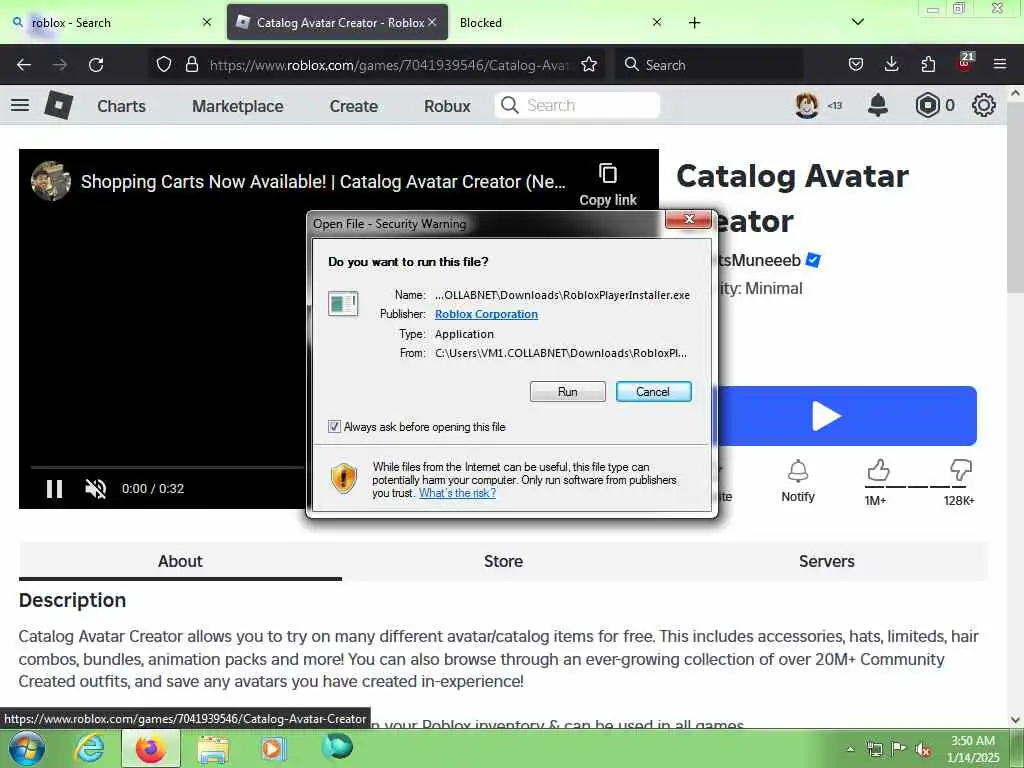This screenshot has height=768, width=1024.
Task: Open the Roblox Corporation publisher link
Action: [486, 314]
